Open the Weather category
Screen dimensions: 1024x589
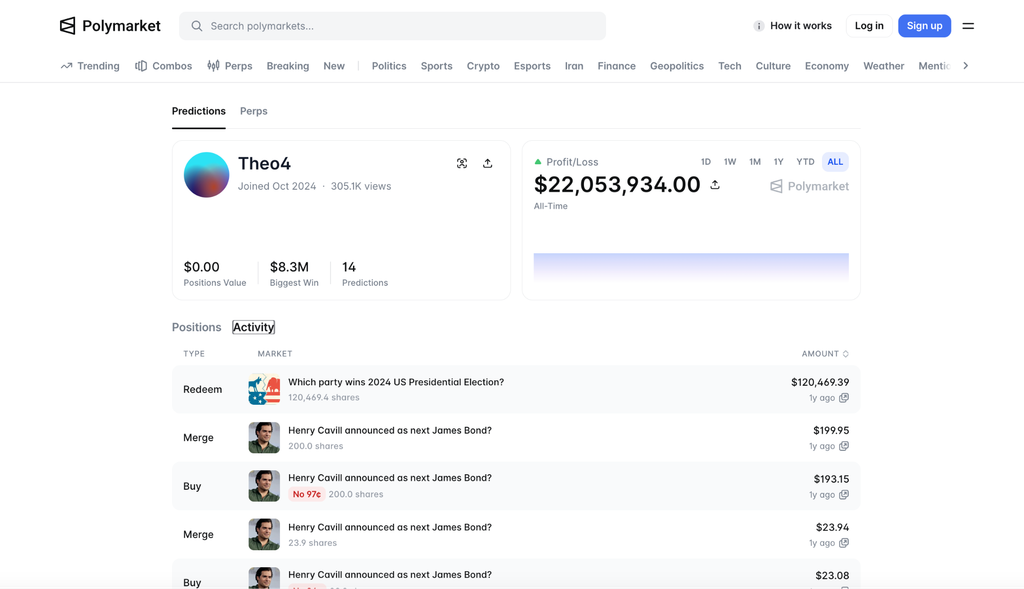pos(884,66)
